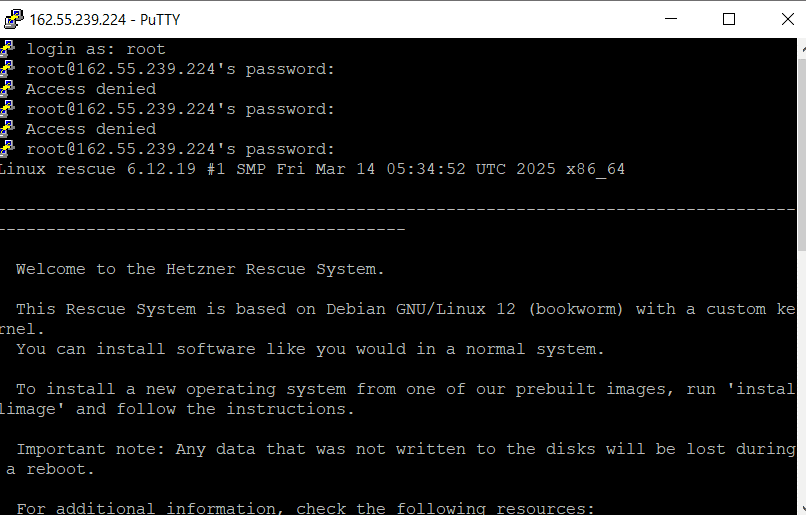Open the PuTTY system menu icon in title bar
Viewport: 806px width, 515px height.
click(14, 20)
